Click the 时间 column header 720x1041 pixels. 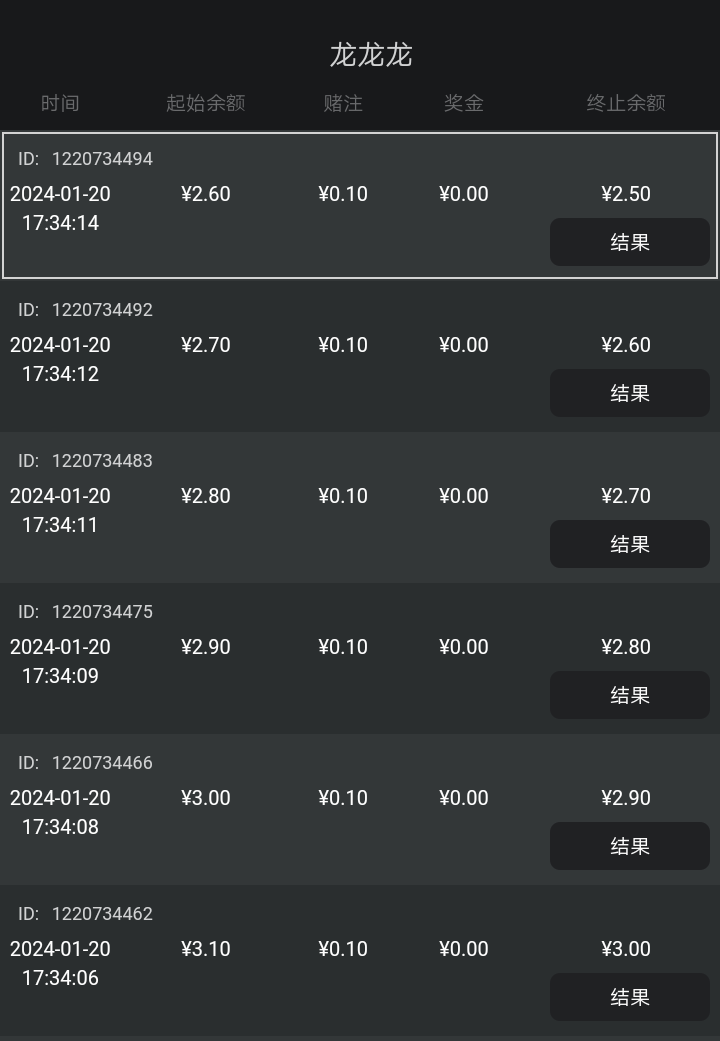tap(60, 103)
